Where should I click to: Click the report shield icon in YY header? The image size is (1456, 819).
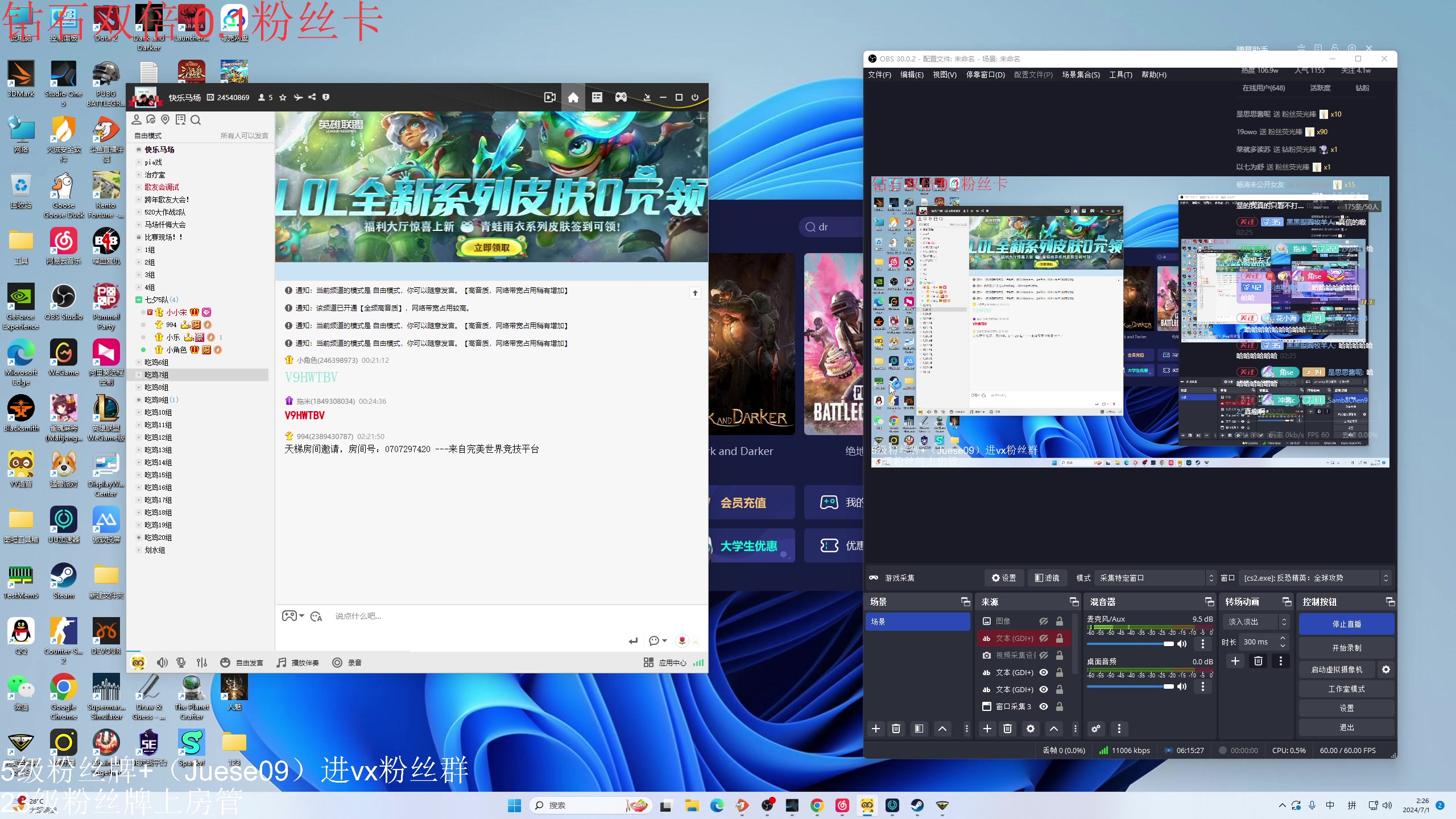tap(326, 97)
